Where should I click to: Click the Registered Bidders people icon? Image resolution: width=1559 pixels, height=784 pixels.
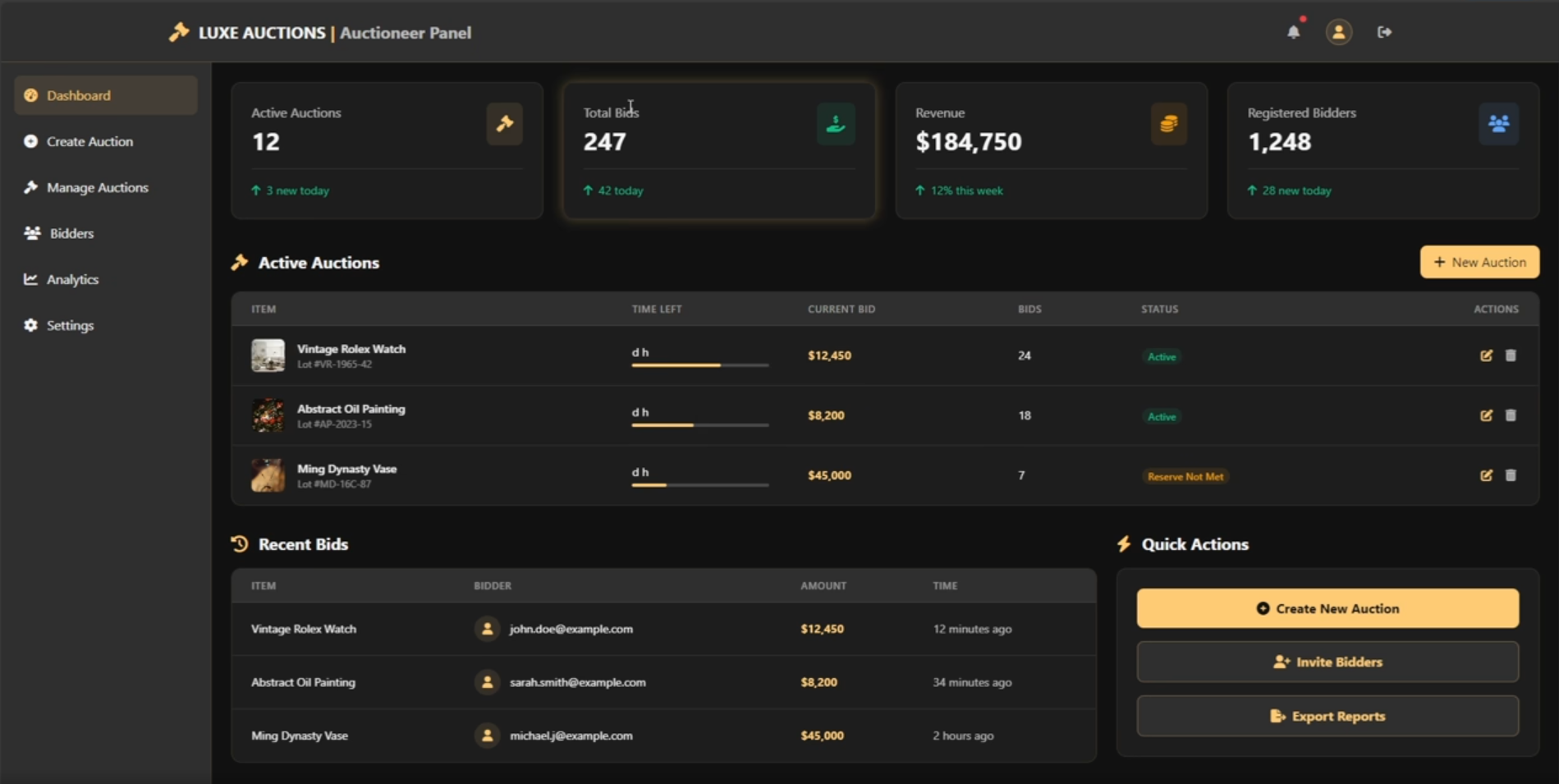pyautogui.click(x=1498, y=124)
